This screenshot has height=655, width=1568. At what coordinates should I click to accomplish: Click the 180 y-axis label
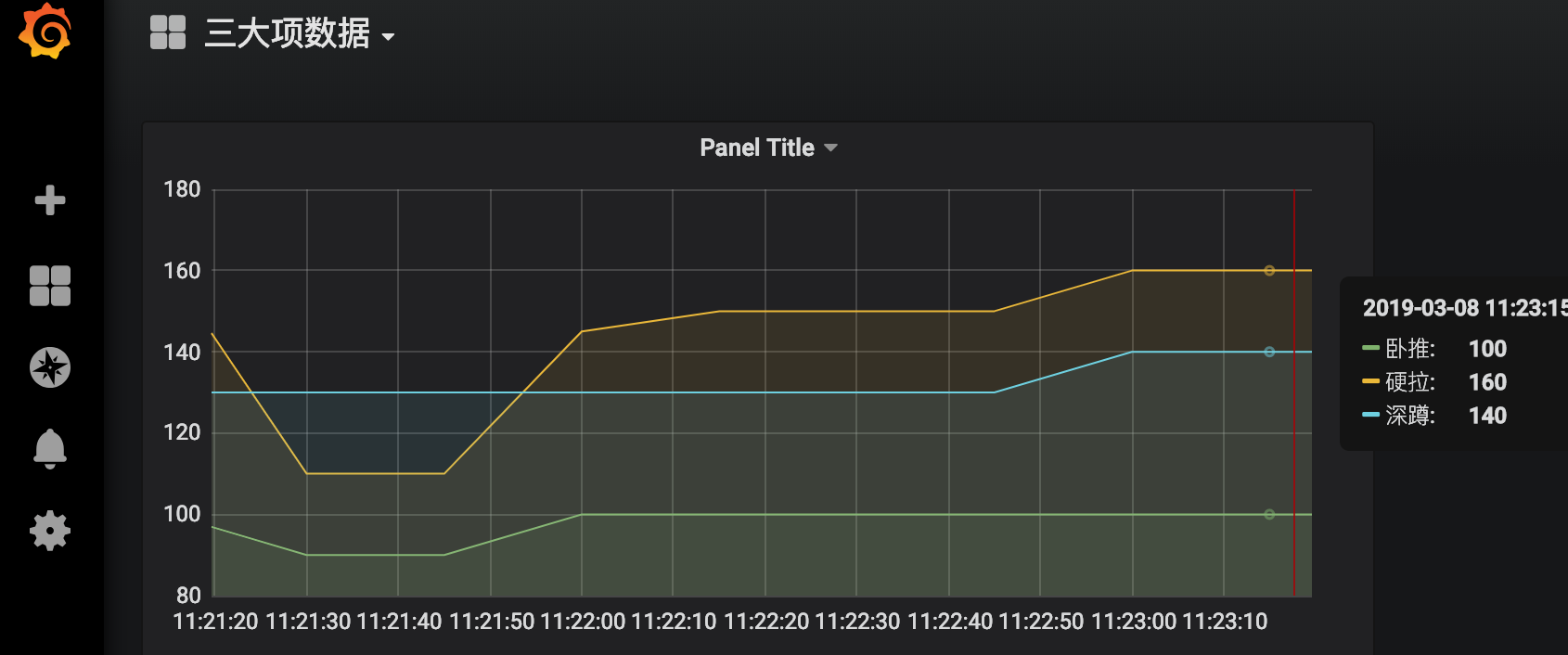click(x=182, y=189)
